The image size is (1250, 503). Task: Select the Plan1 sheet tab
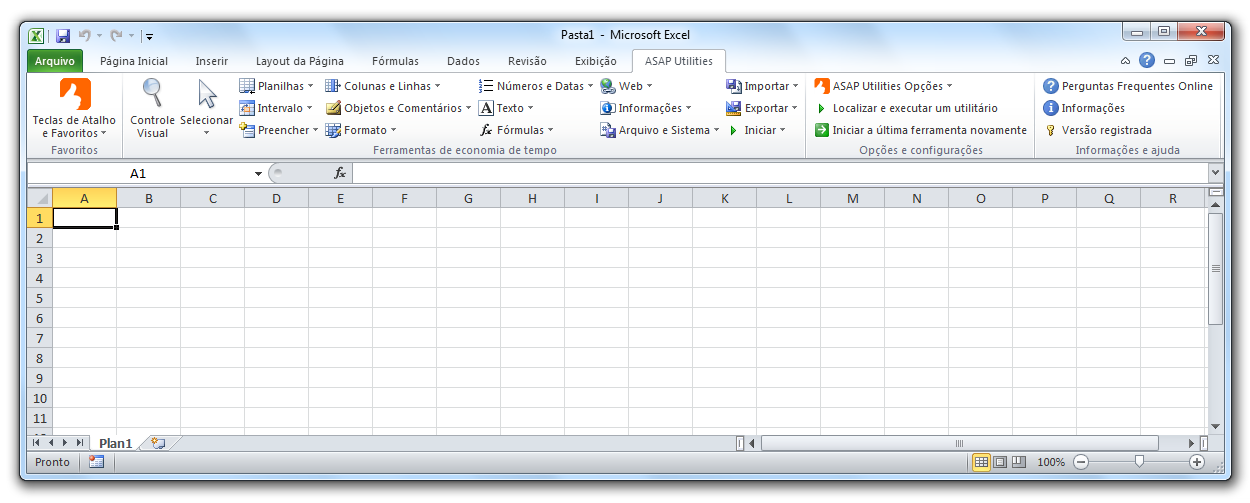[115, 443]
